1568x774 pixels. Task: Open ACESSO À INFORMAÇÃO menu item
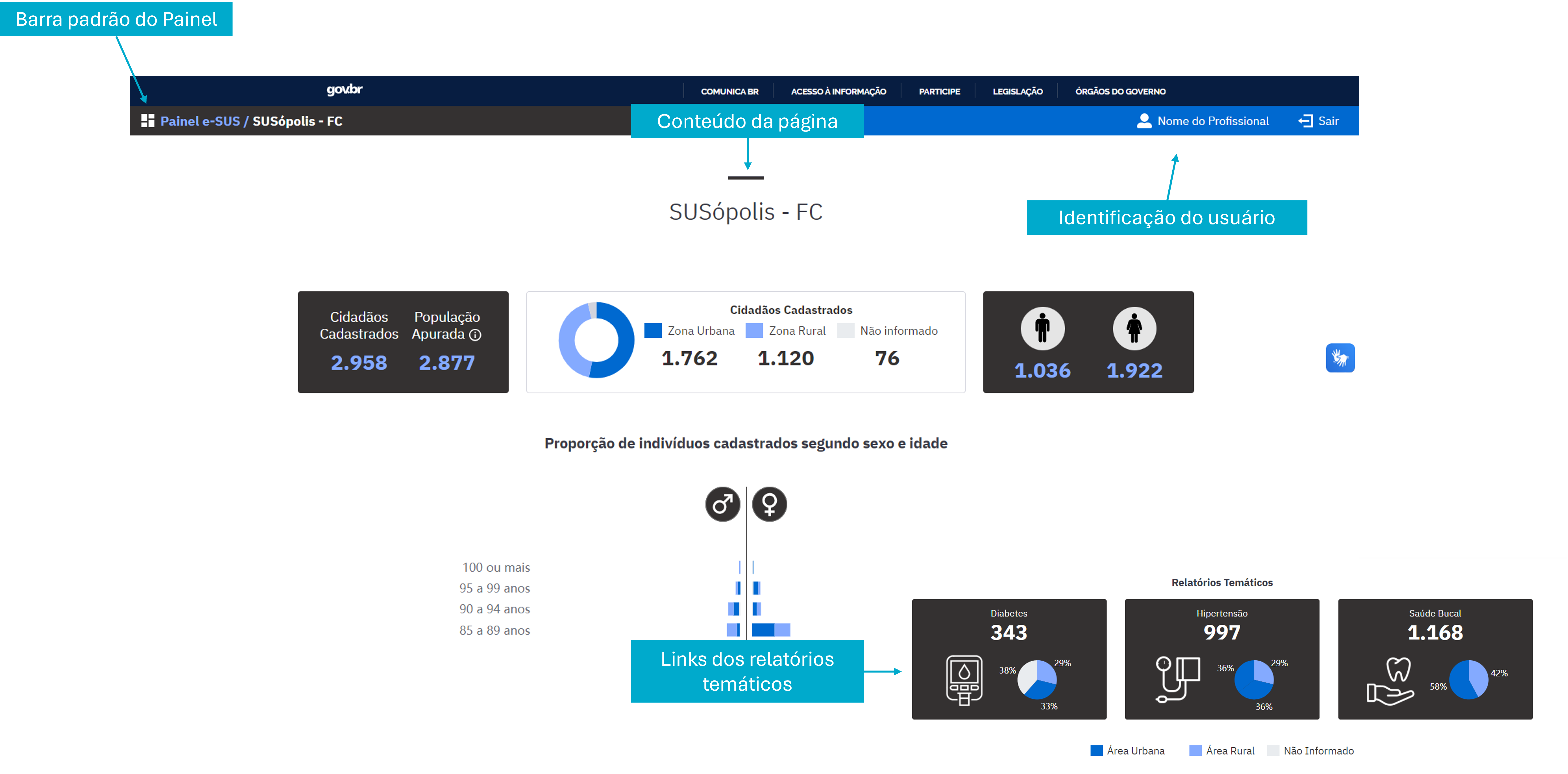point(838,91)
